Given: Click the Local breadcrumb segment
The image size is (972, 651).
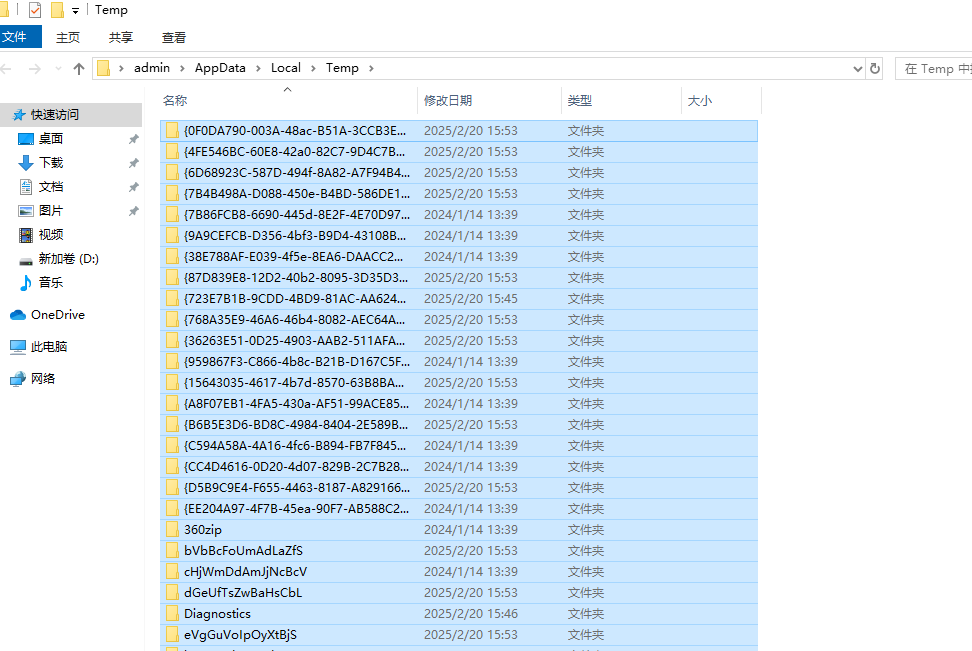Looking at the screenshot, I should point(286,68).
